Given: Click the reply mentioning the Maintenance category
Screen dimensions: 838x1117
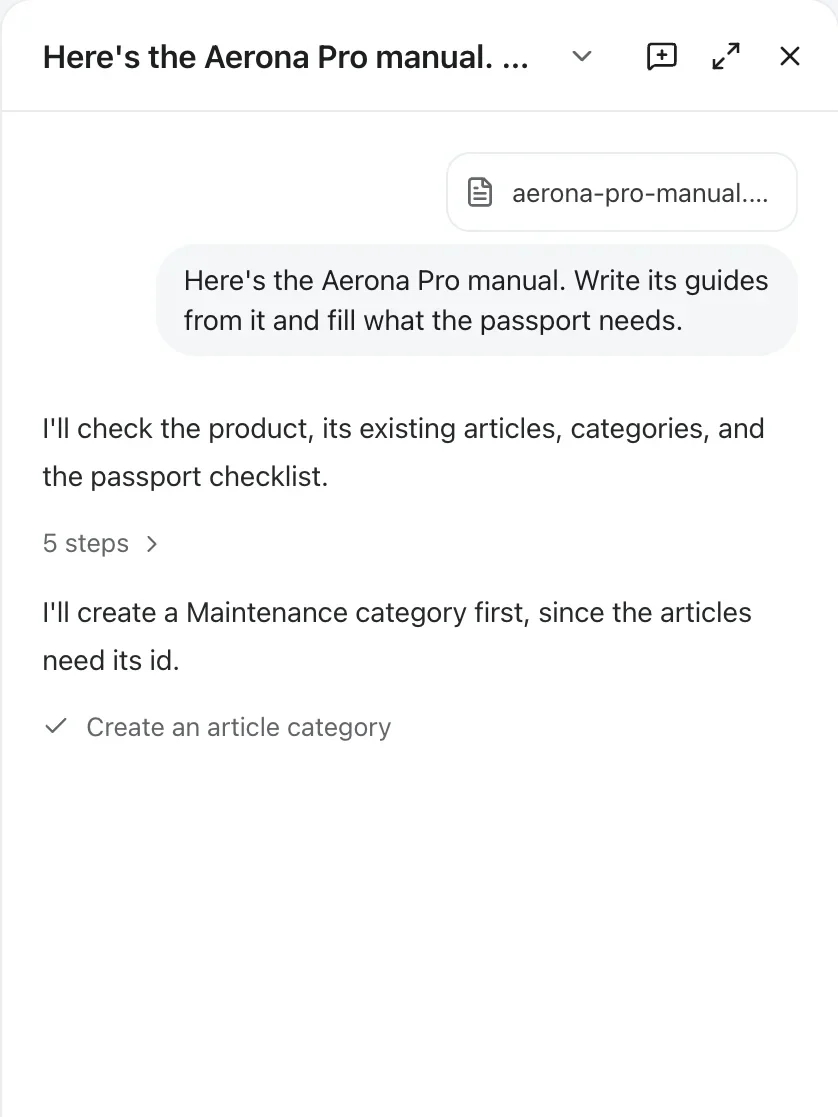Looking at the screenshot, I should click(397, 636).
